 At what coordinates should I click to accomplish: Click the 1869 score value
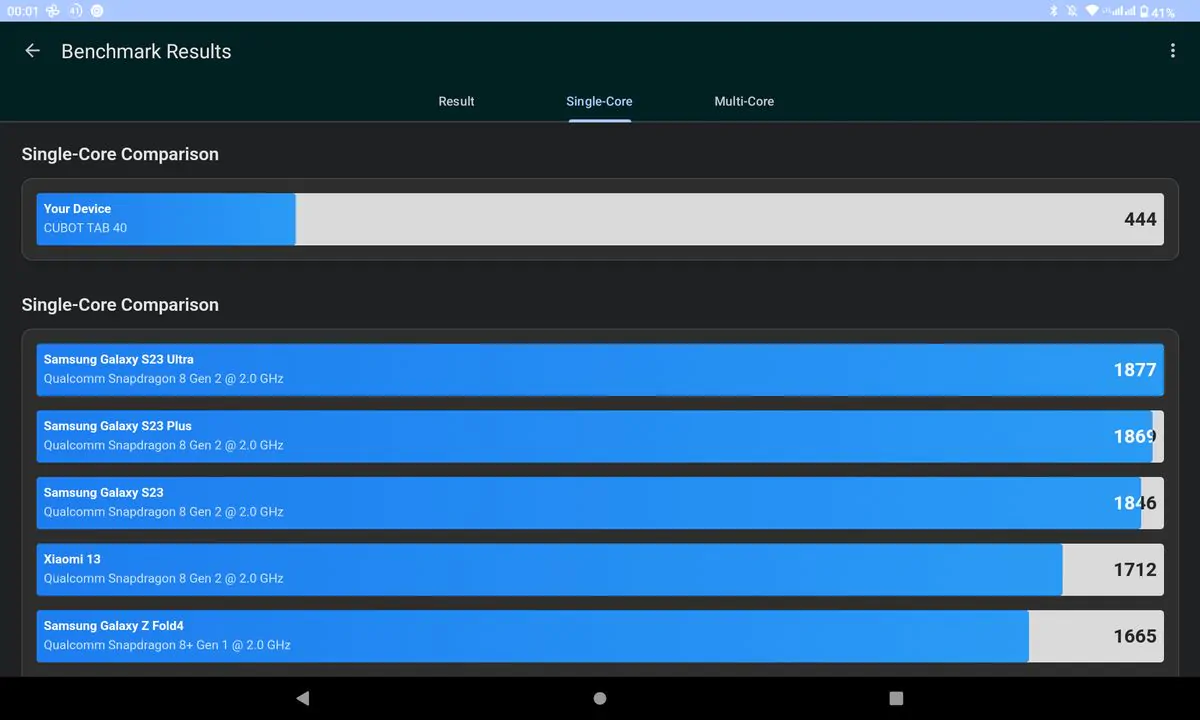click(x=1135, y=436)
